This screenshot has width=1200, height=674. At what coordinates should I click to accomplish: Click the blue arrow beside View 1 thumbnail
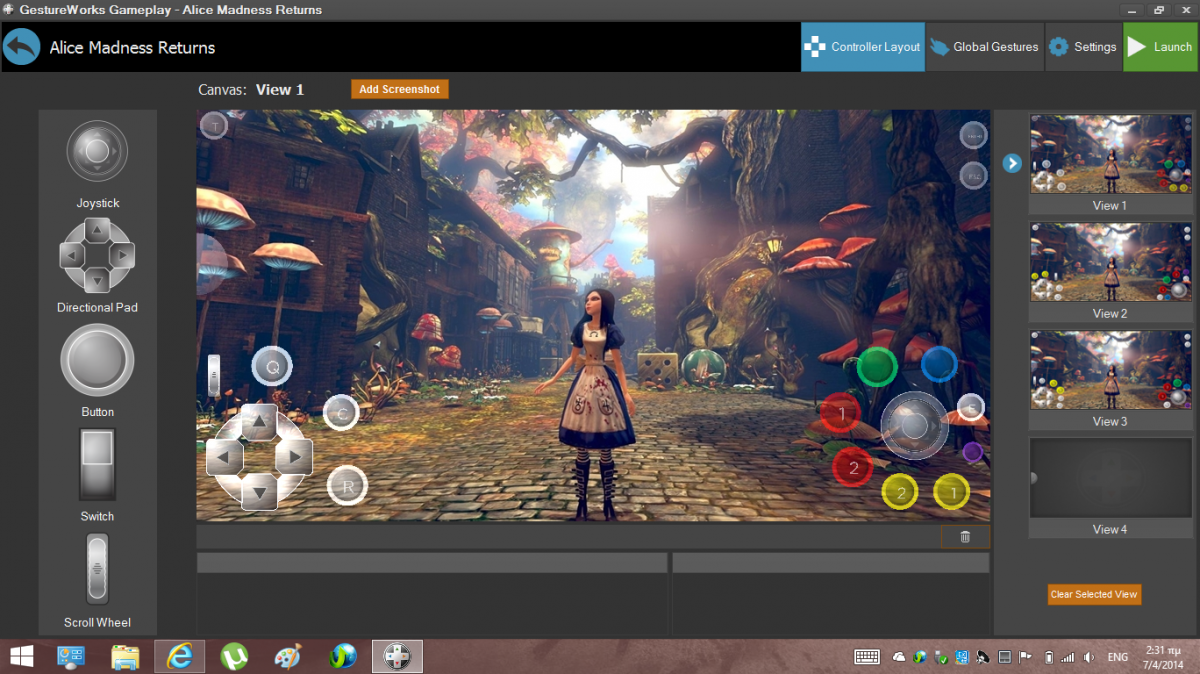[1012, 162]
